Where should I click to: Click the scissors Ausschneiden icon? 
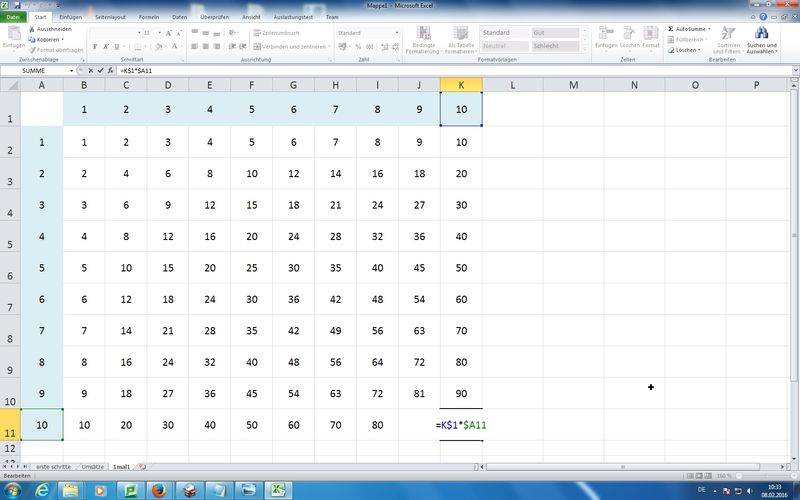coord(32,29)
